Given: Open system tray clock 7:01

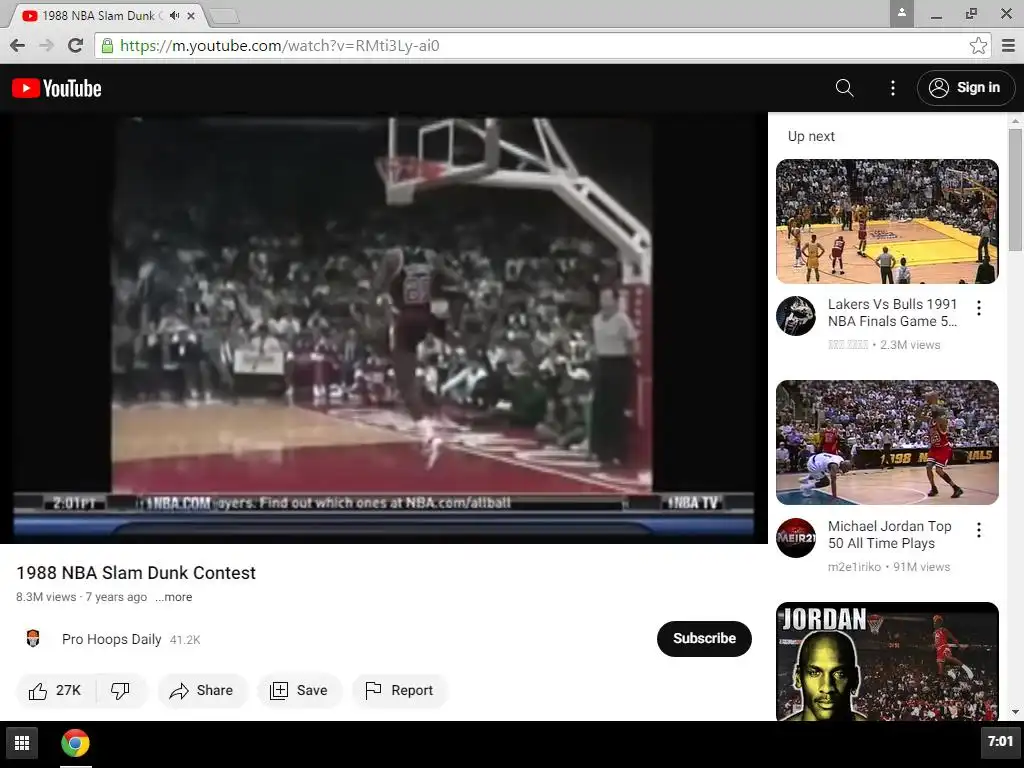Looking at the screenshot, I should [x=1000, y=741].
